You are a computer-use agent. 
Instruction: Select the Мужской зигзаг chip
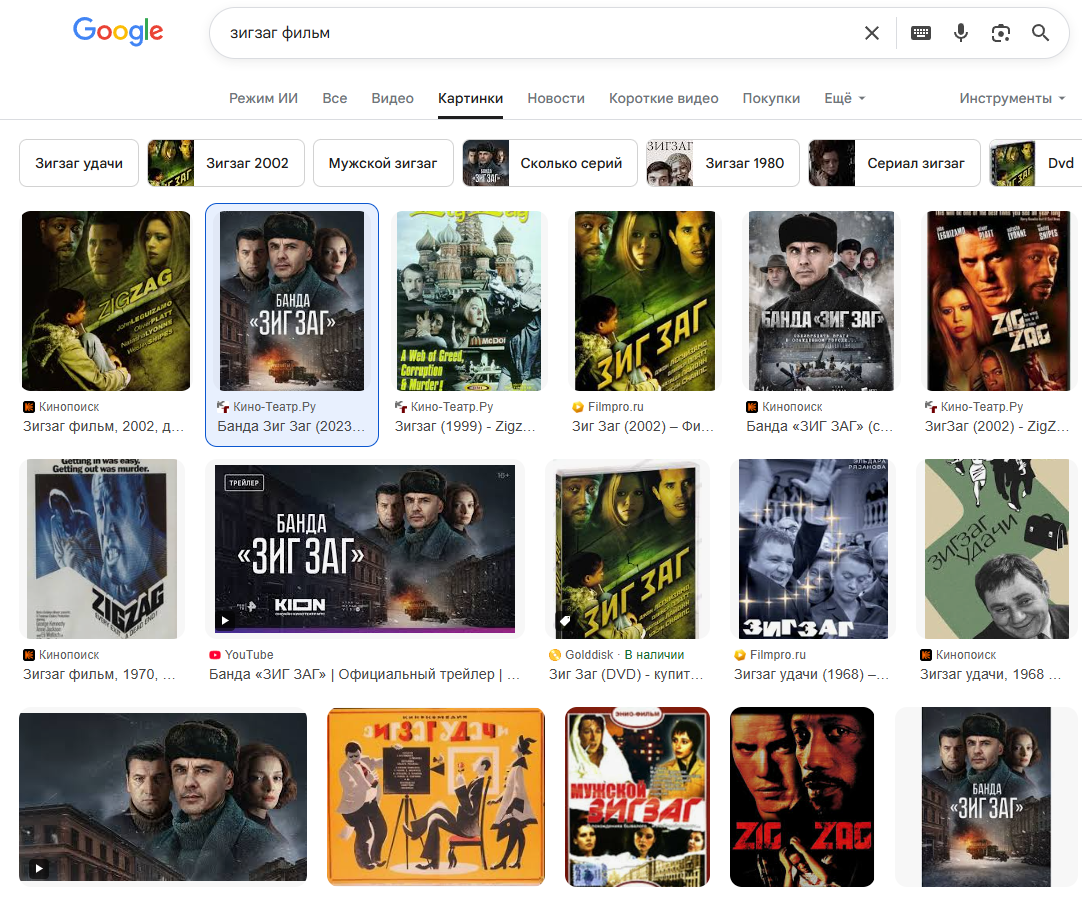tap(383, 163)
